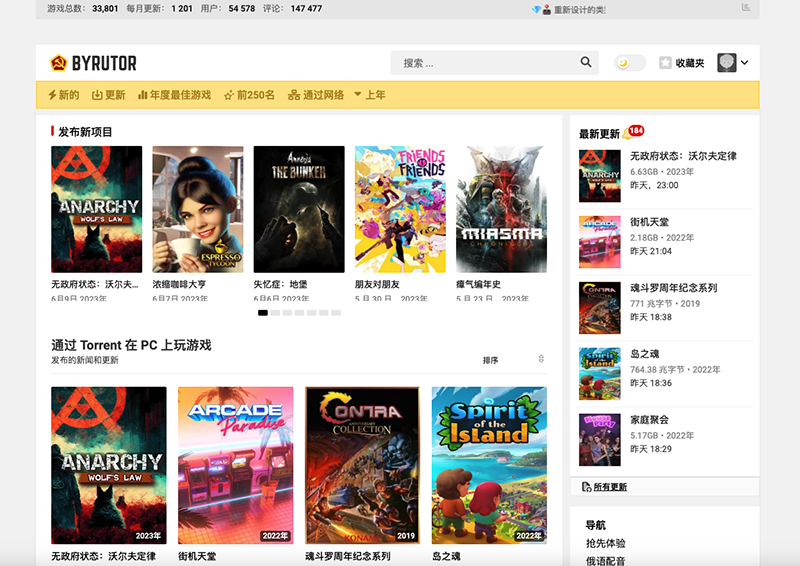Click the lightning icon beside 新的

[x=52, y=95]
